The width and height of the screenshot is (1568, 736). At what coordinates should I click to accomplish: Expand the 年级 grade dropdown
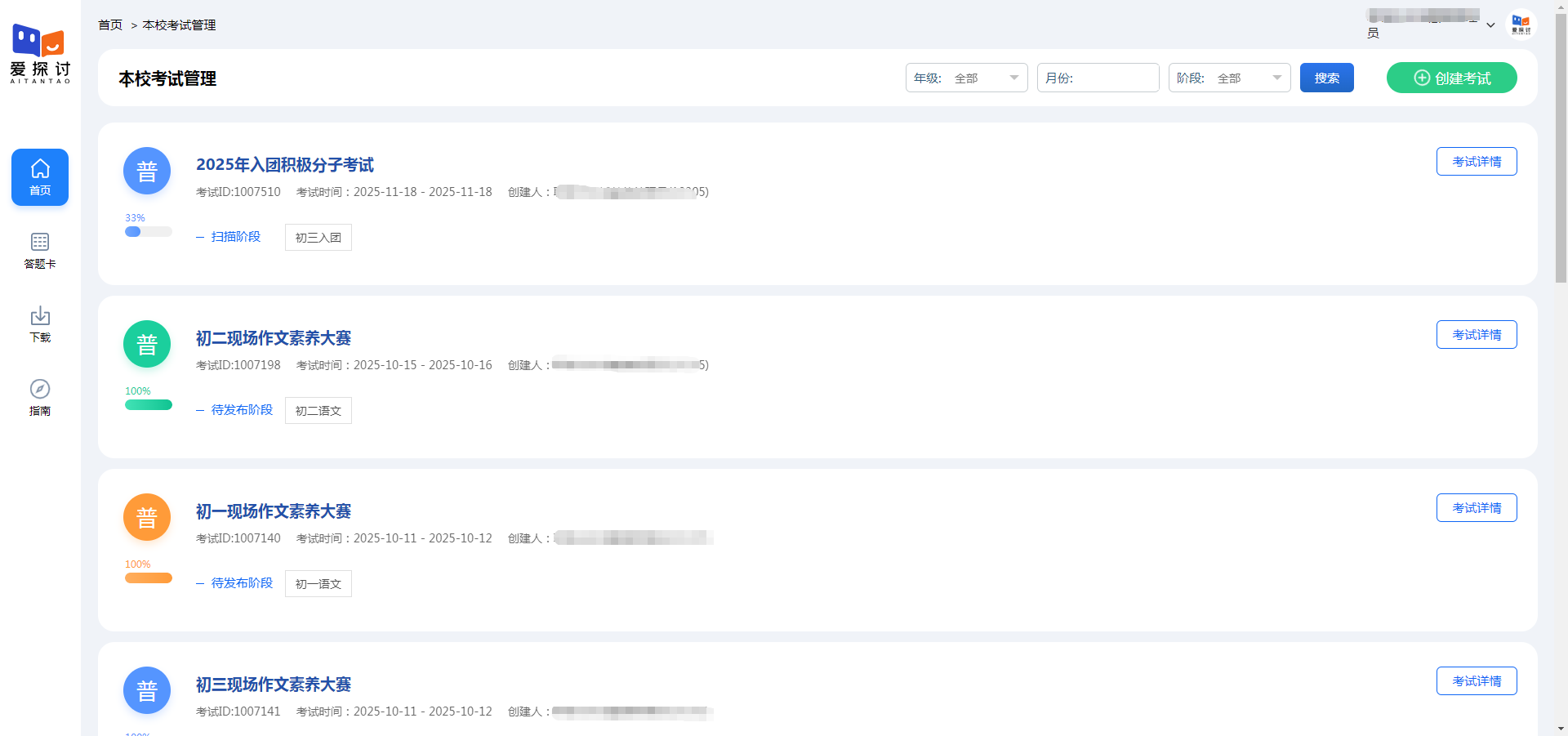966,78
